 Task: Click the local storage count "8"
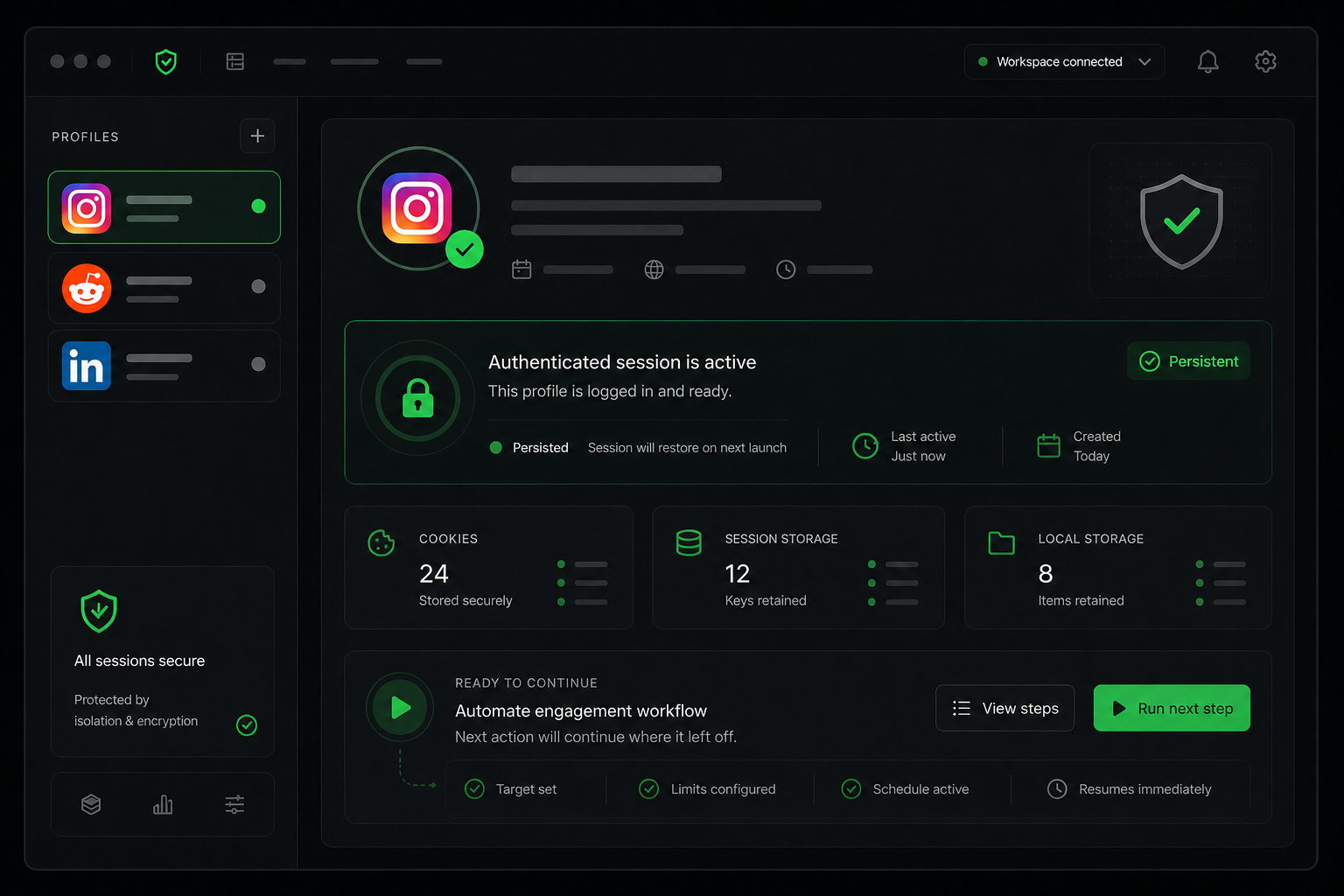pyautogui.click(x=1046, y=574)
